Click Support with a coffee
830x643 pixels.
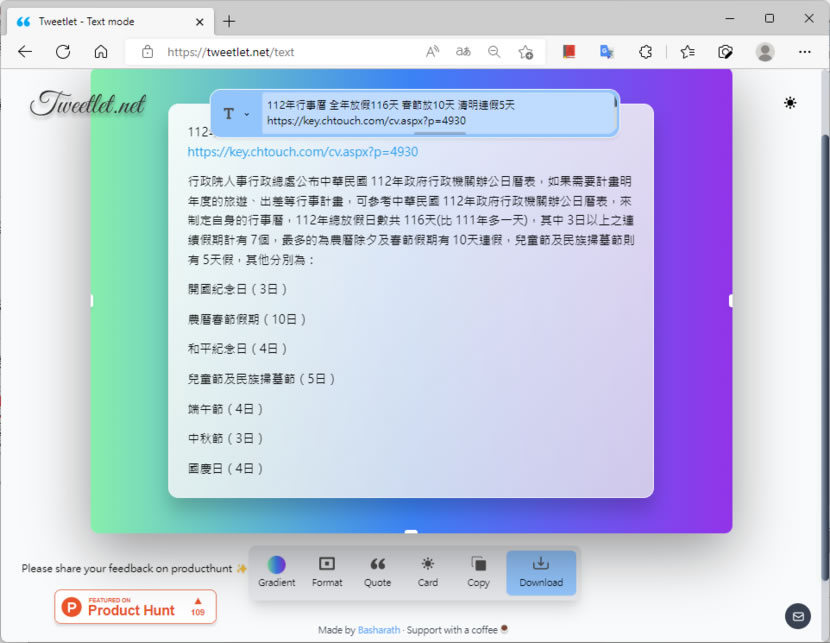(x=457, y=630)
